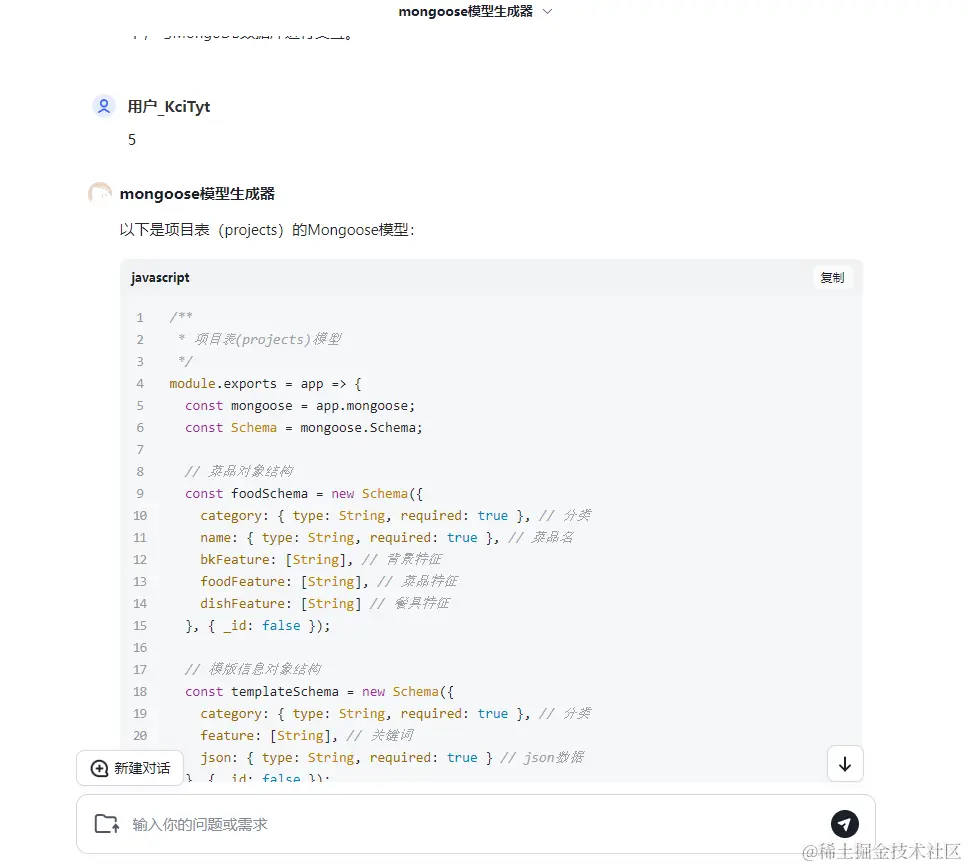Click code line const templateSchema = new Schema({
The width and height of the screenshot is (968, 868).
tap(319, 692)
